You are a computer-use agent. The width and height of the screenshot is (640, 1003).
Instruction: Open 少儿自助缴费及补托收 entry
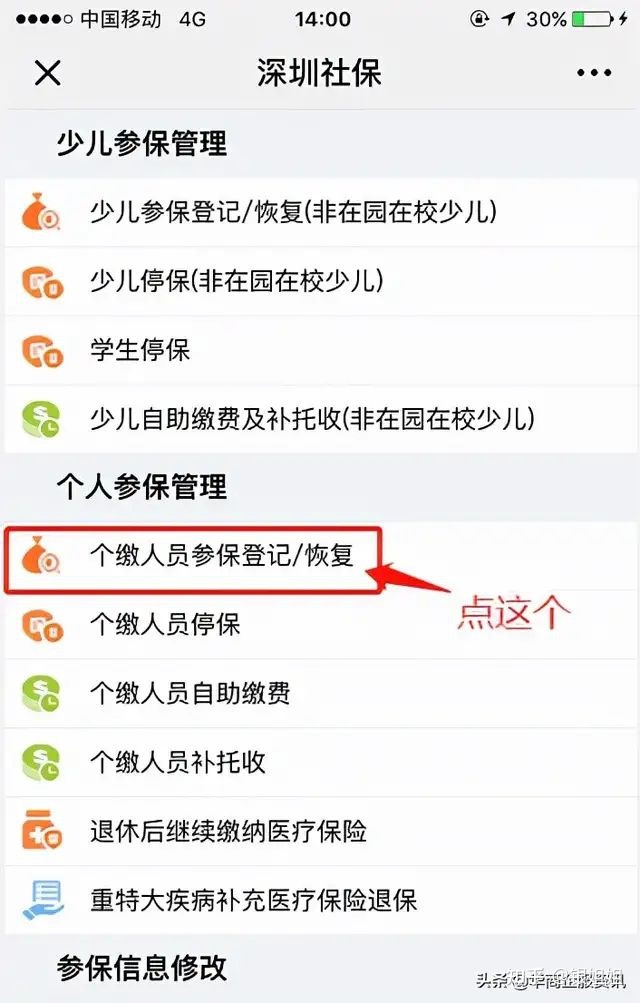point(322,420)
